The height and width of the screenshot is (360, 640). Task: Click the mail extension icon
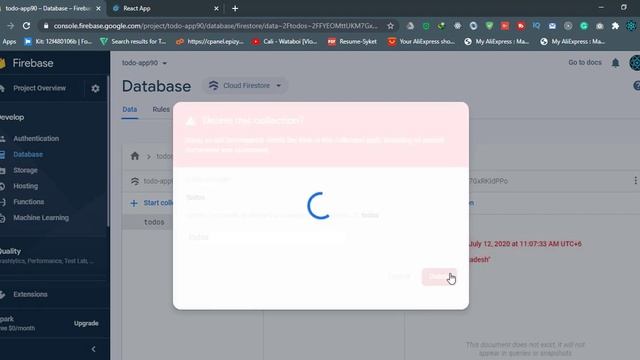tap(552, 26)
